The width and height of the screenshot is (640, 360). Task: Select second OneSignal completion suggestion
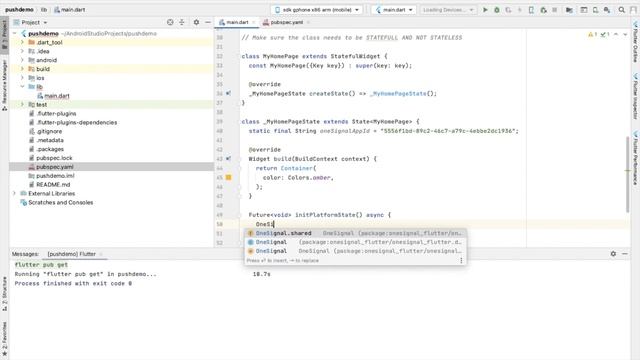point(356,242)
